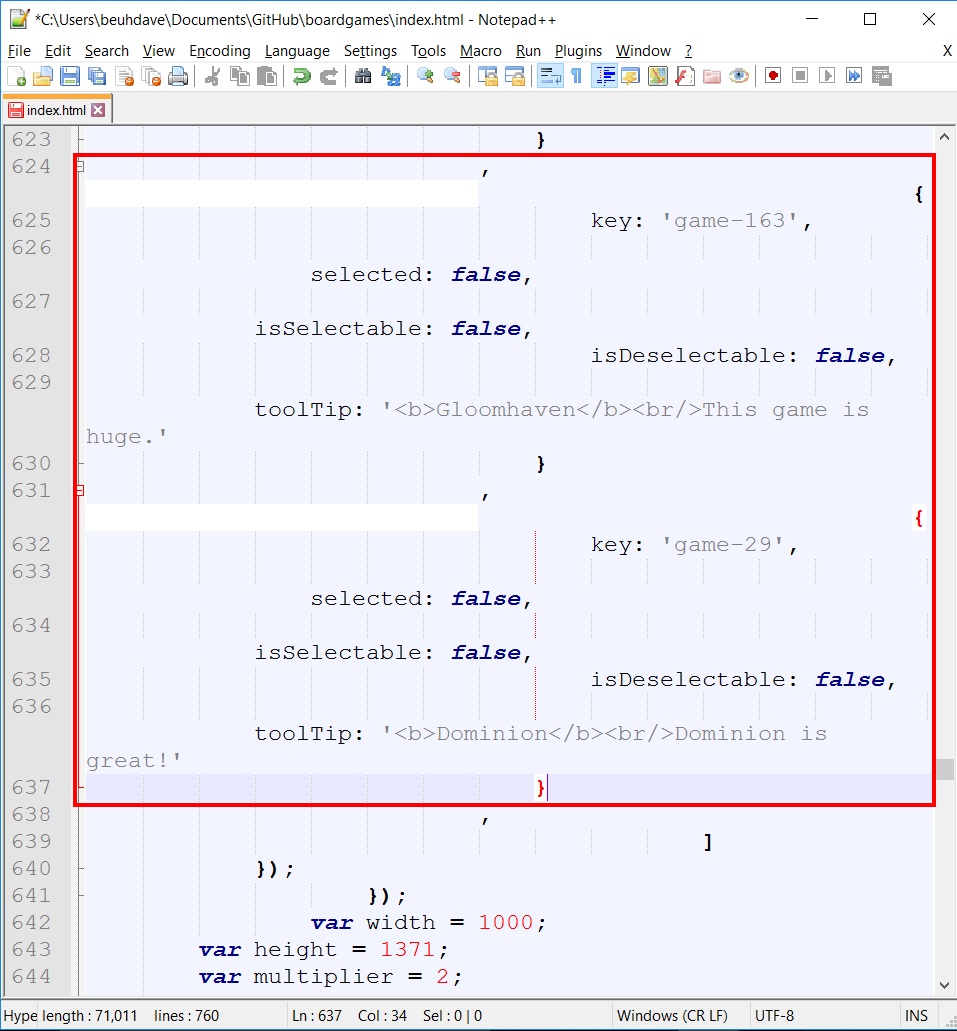
Task: Click the Save All toolbar icon
Action: pos(97,76)
